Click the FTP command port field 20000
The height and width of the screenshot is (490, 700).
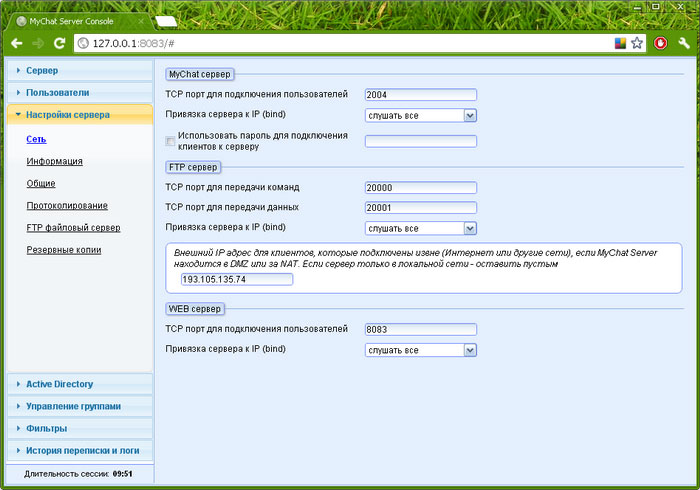point(421,188)
